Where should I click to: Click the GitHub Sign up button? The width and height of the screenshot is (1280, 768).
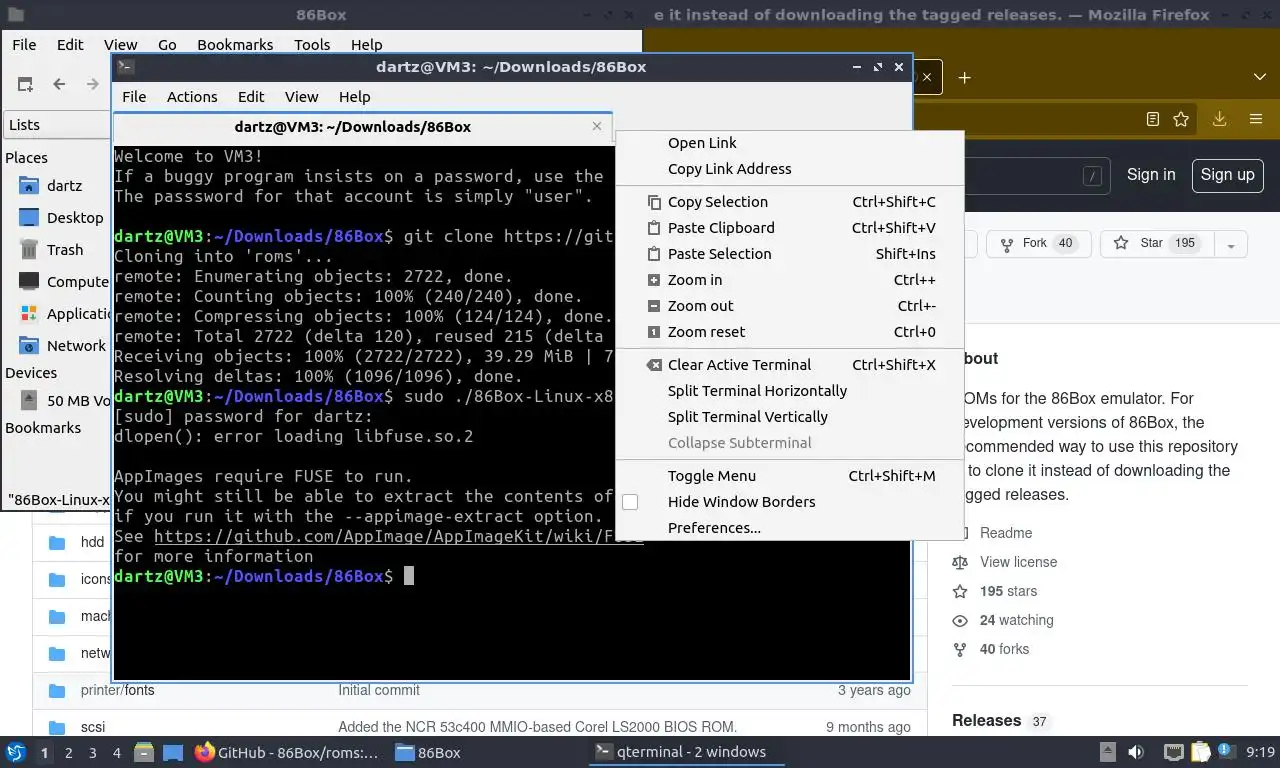coord(1227,174)
